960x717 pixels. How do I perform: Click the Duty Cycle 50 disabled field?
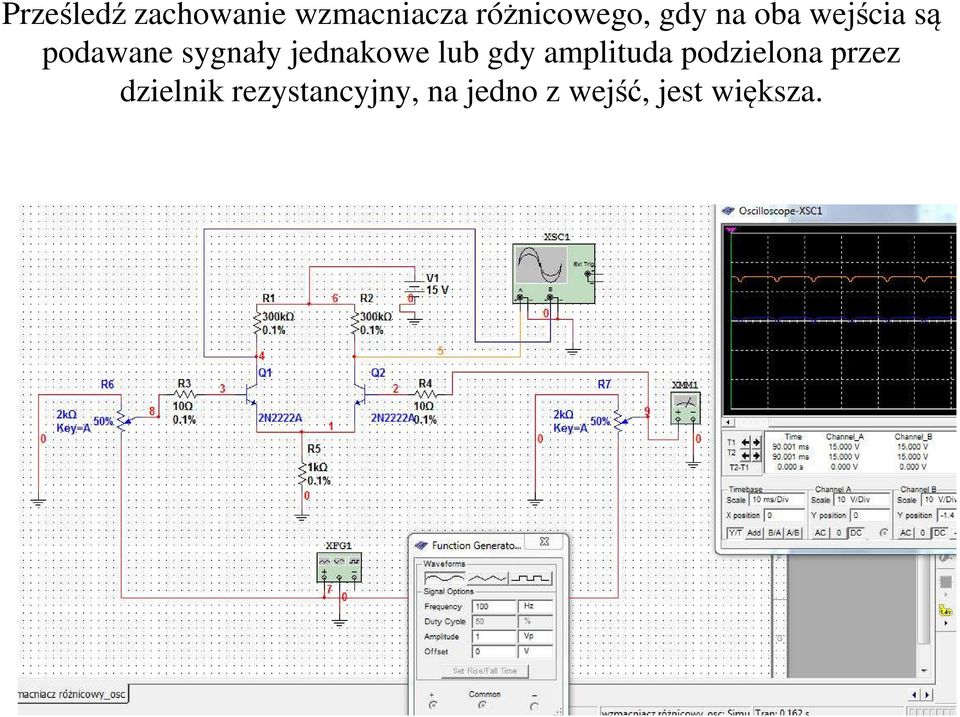(494, 621)
